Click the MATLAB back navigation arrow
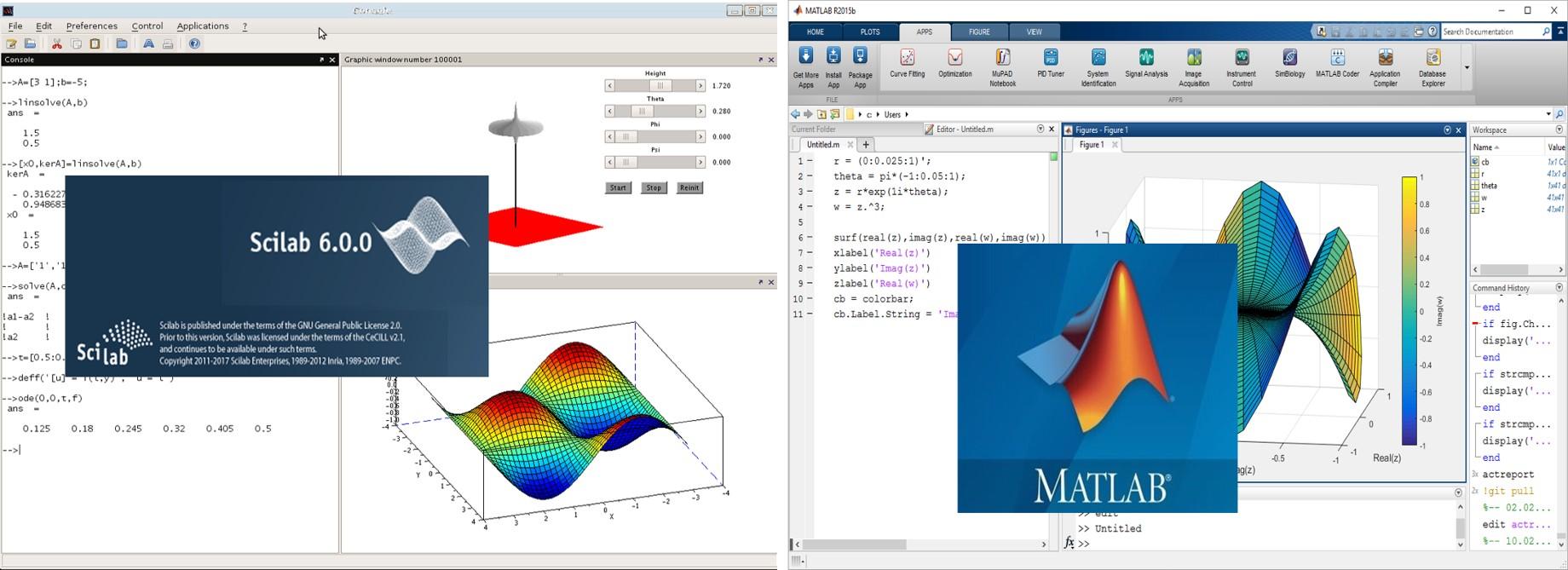The width and height of the screenshot is (1568, 570). 795,114
